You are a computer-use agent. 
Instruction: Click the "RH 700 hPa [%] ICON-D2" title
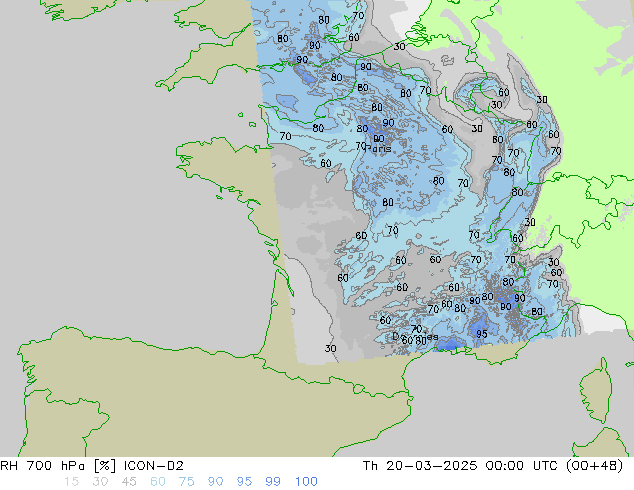point(92,466)
